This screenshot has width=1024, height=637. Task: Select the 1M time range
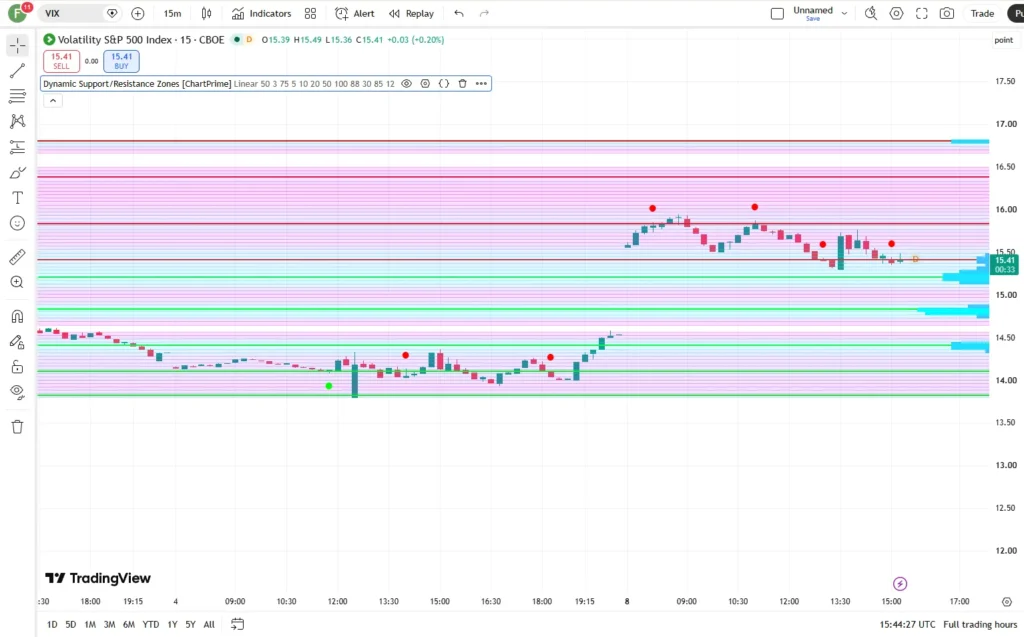tap(90, 625)
